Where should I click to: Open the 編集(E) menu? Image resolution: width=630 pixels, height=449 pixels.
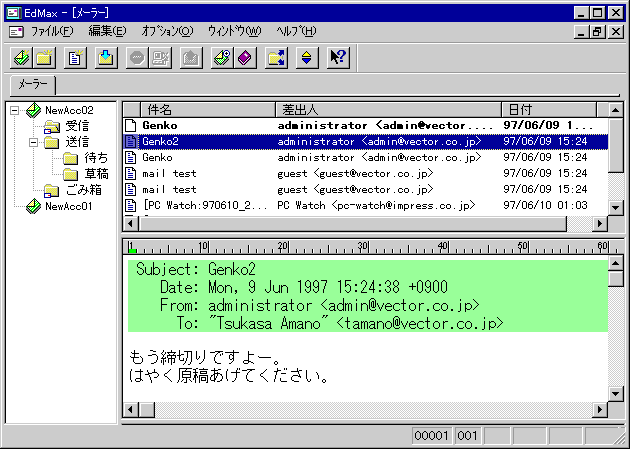[x=107, y=31]
